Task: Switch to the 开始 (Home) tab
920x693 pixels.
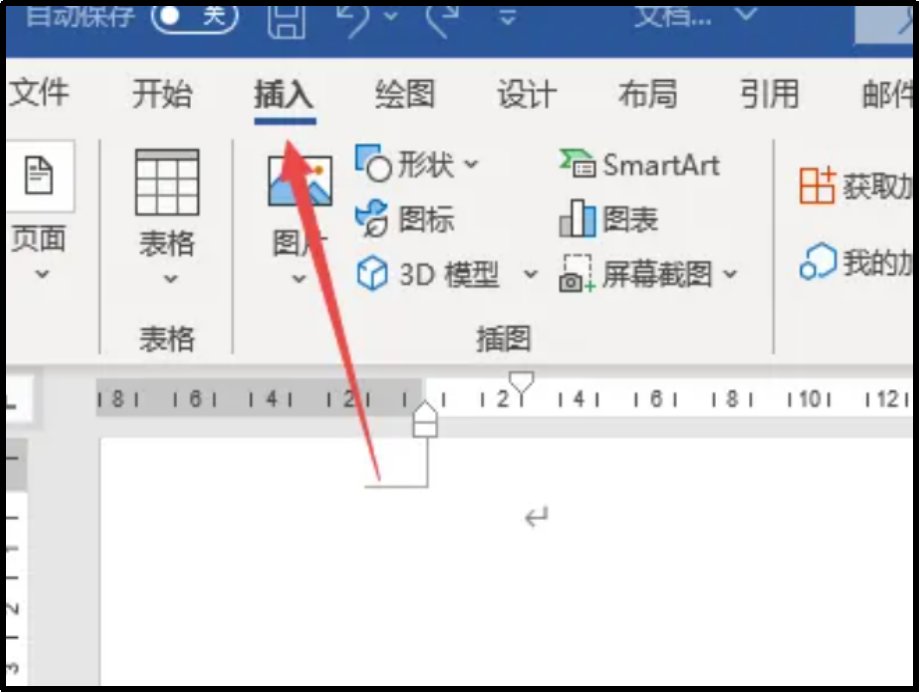Action: [163, 94]
